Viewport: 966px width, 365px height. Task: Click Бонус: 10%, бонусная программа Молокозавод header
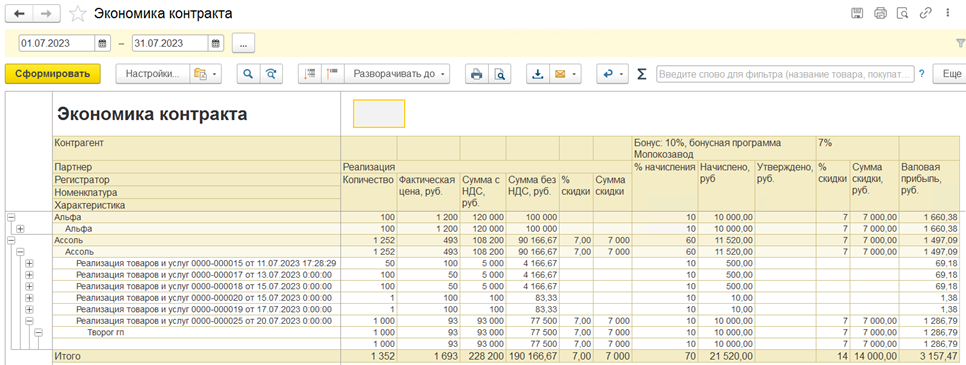724,149
